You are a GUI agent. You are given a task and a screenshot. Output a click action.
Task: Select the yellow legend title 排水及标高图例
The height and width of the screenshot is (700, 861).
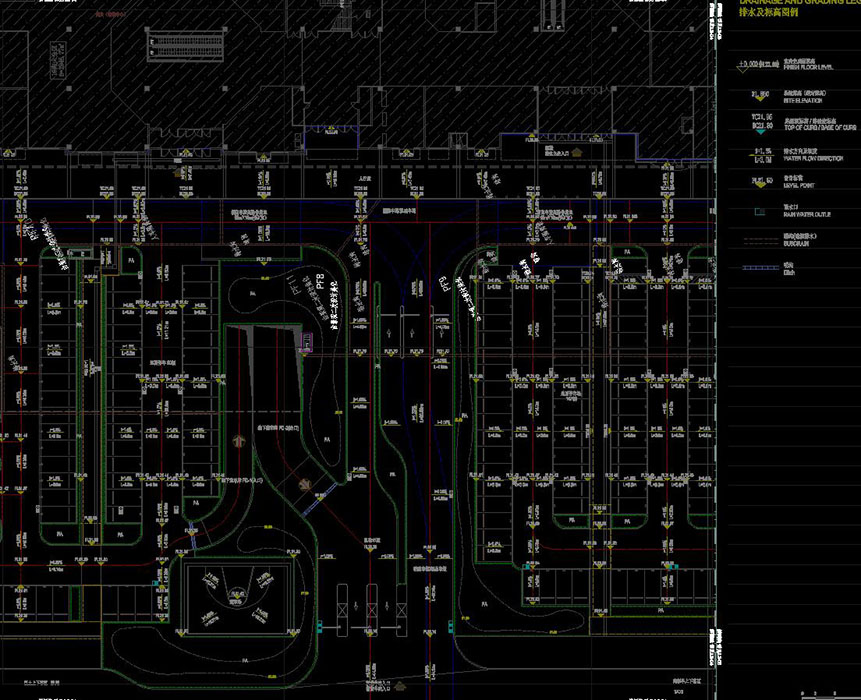click(770, 14)
